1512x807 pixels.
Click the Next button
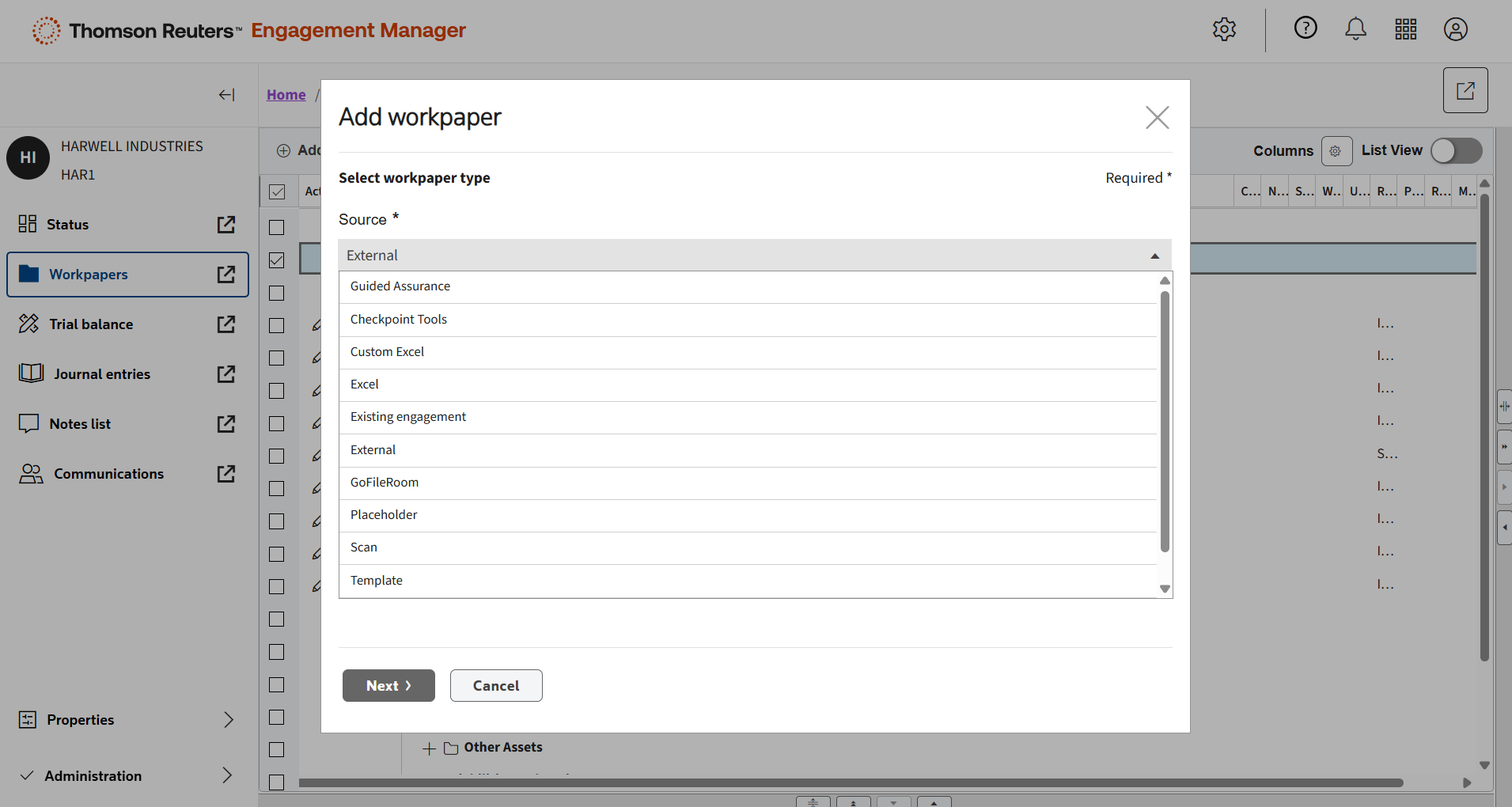click(388, 686)
